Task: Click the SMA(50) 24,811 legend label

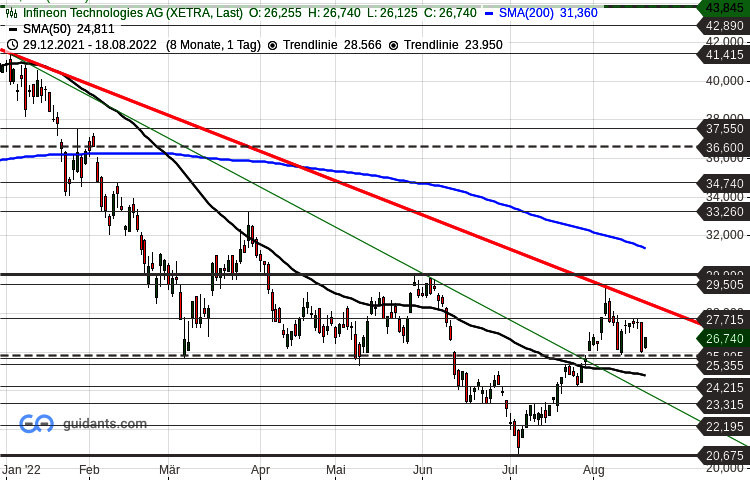Action: point(68,29)
